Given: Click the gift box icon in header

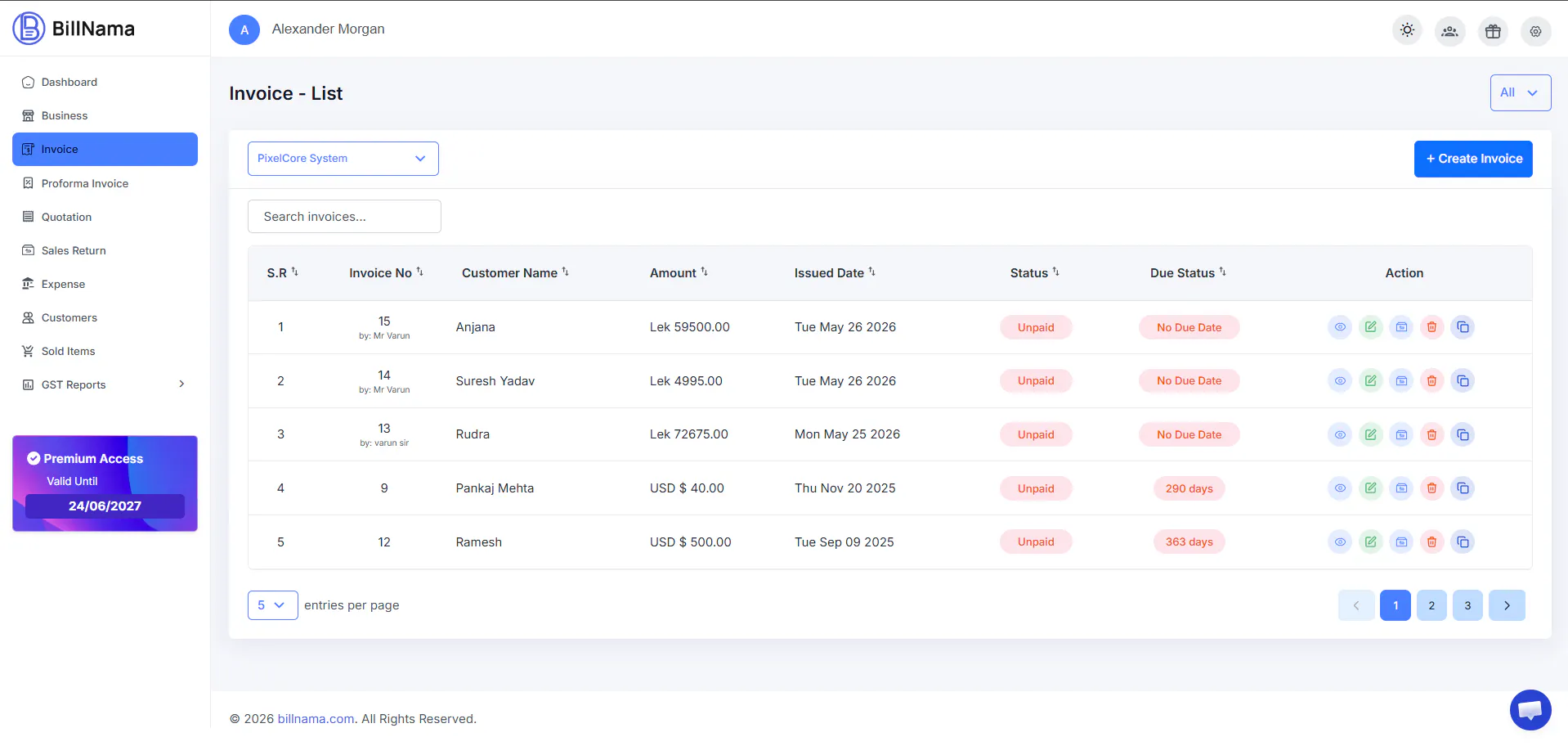Looking at the screenshot, I should (1493, 31).
